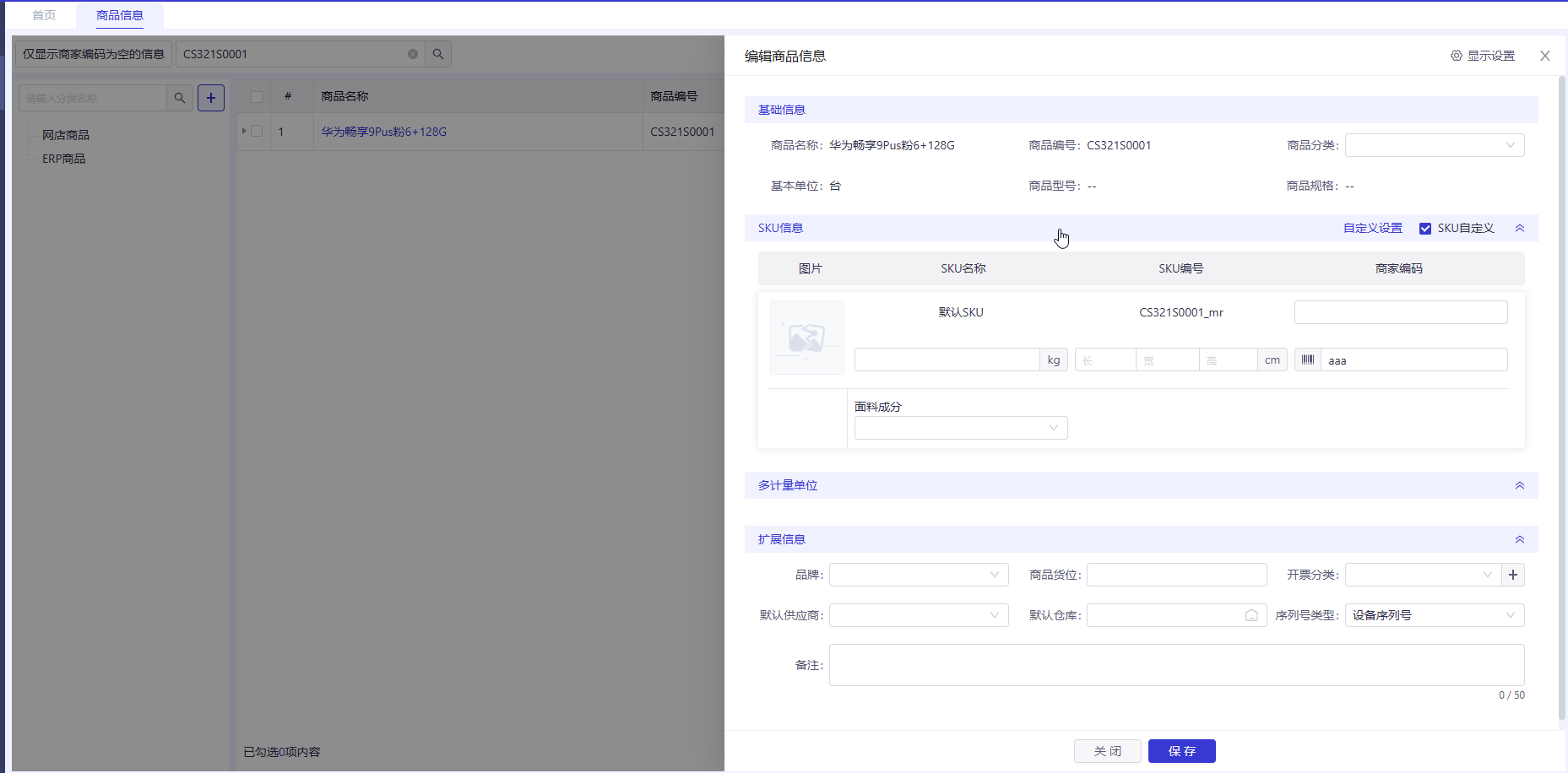This screenshot has height=773, width=1568.
Task: Expand row 1 with its arrow
Action: click(x=244, y=131)
